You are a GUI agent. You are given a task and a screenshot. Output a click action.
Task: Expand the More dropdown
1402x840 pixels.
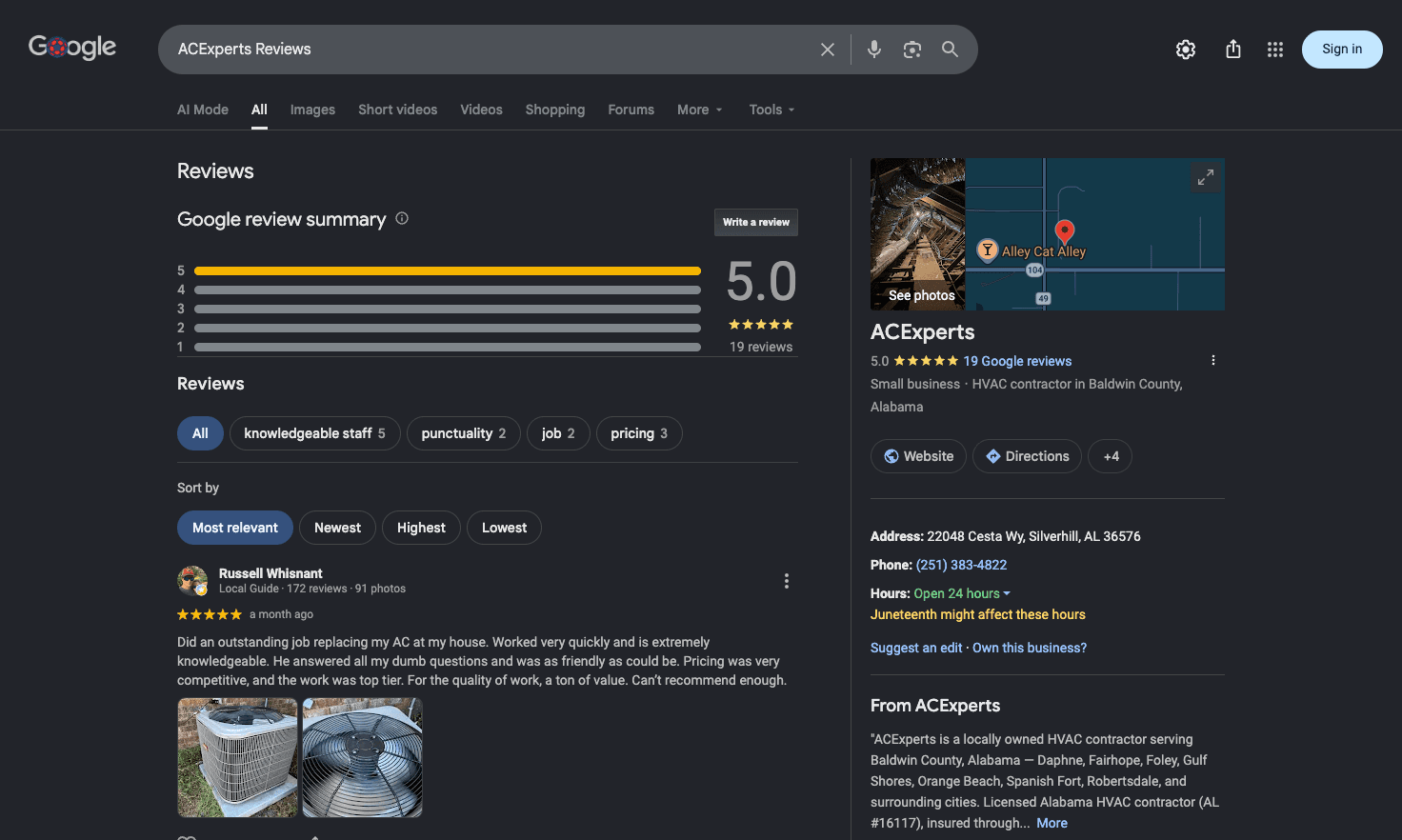pyautogui.click(x=700, y=110)
